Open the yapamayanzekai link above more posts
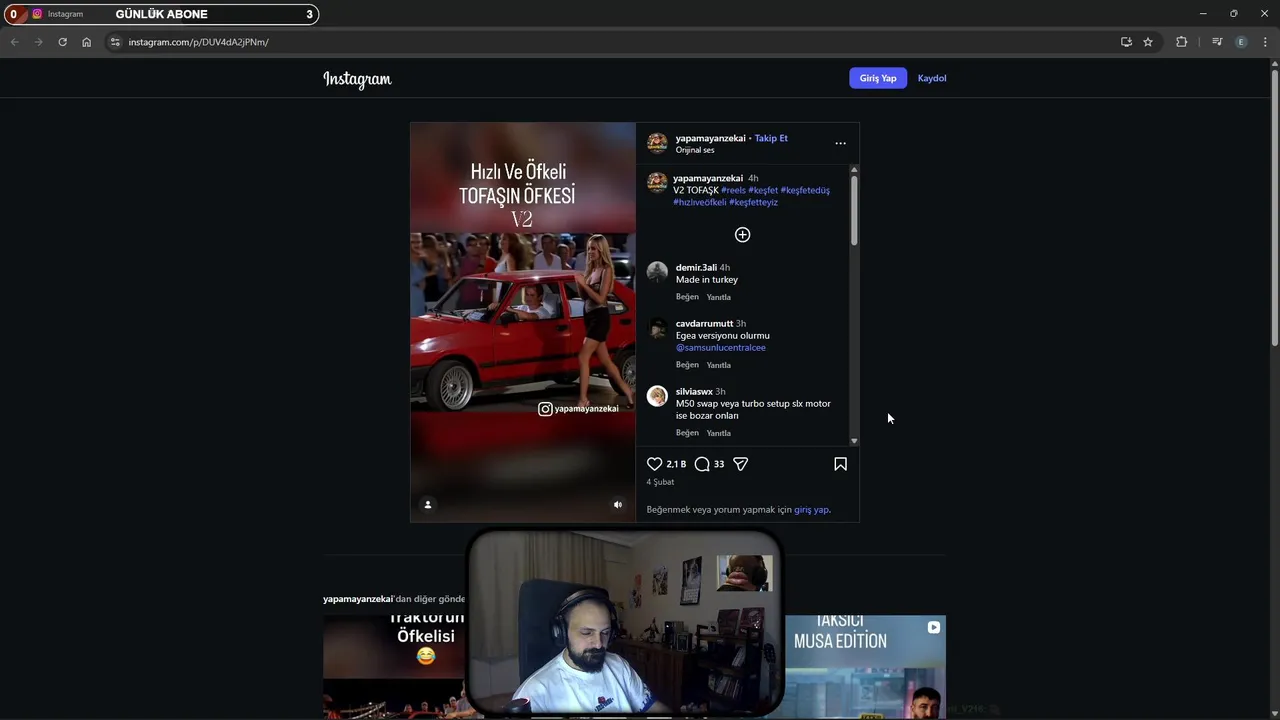This screenshot has width=1280, height=720. 358,599
